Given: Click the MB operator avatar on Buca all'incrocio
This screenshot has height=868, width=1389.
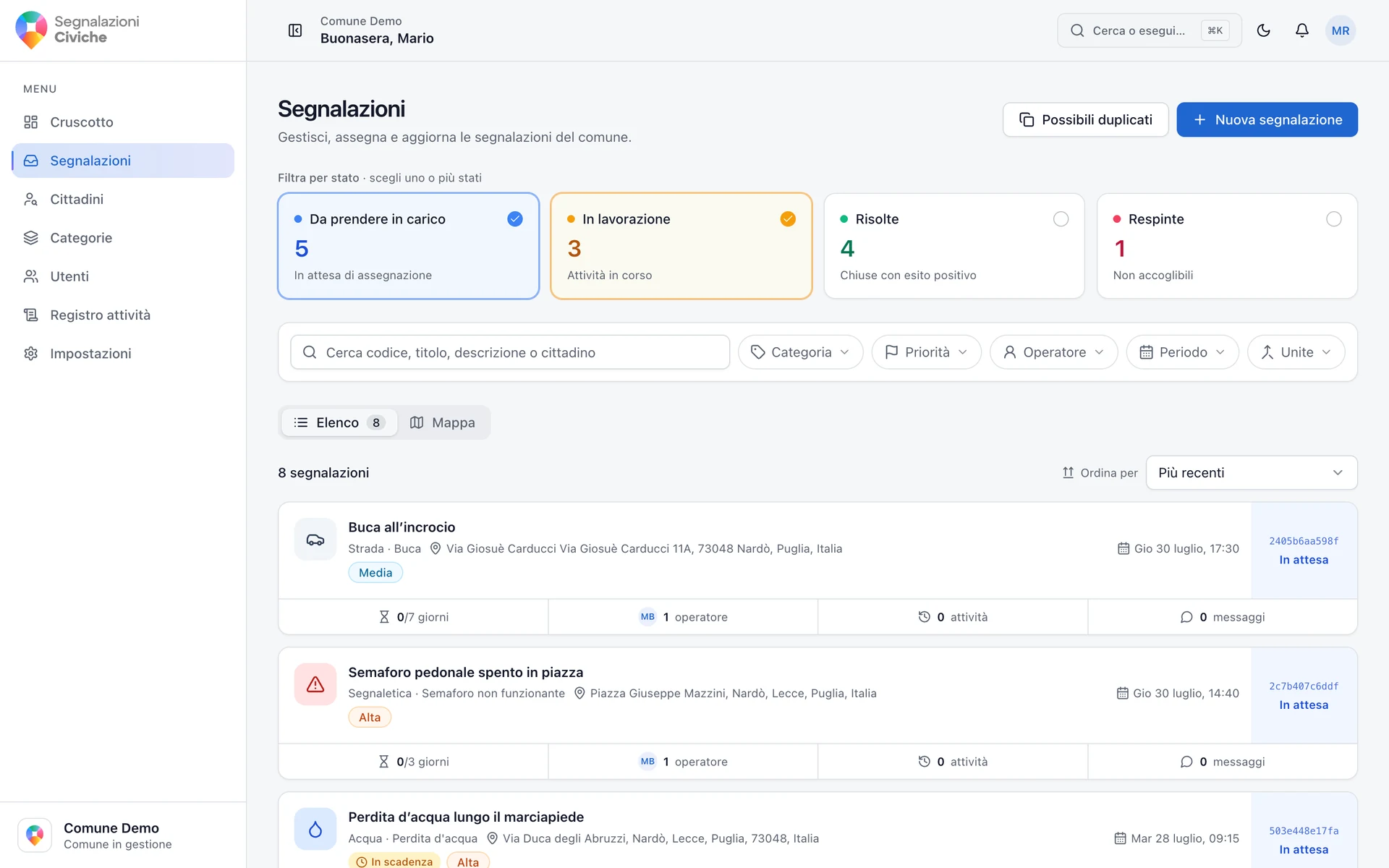Looking at the screenshot, I should pyautogui.click(x=647, y=617).
